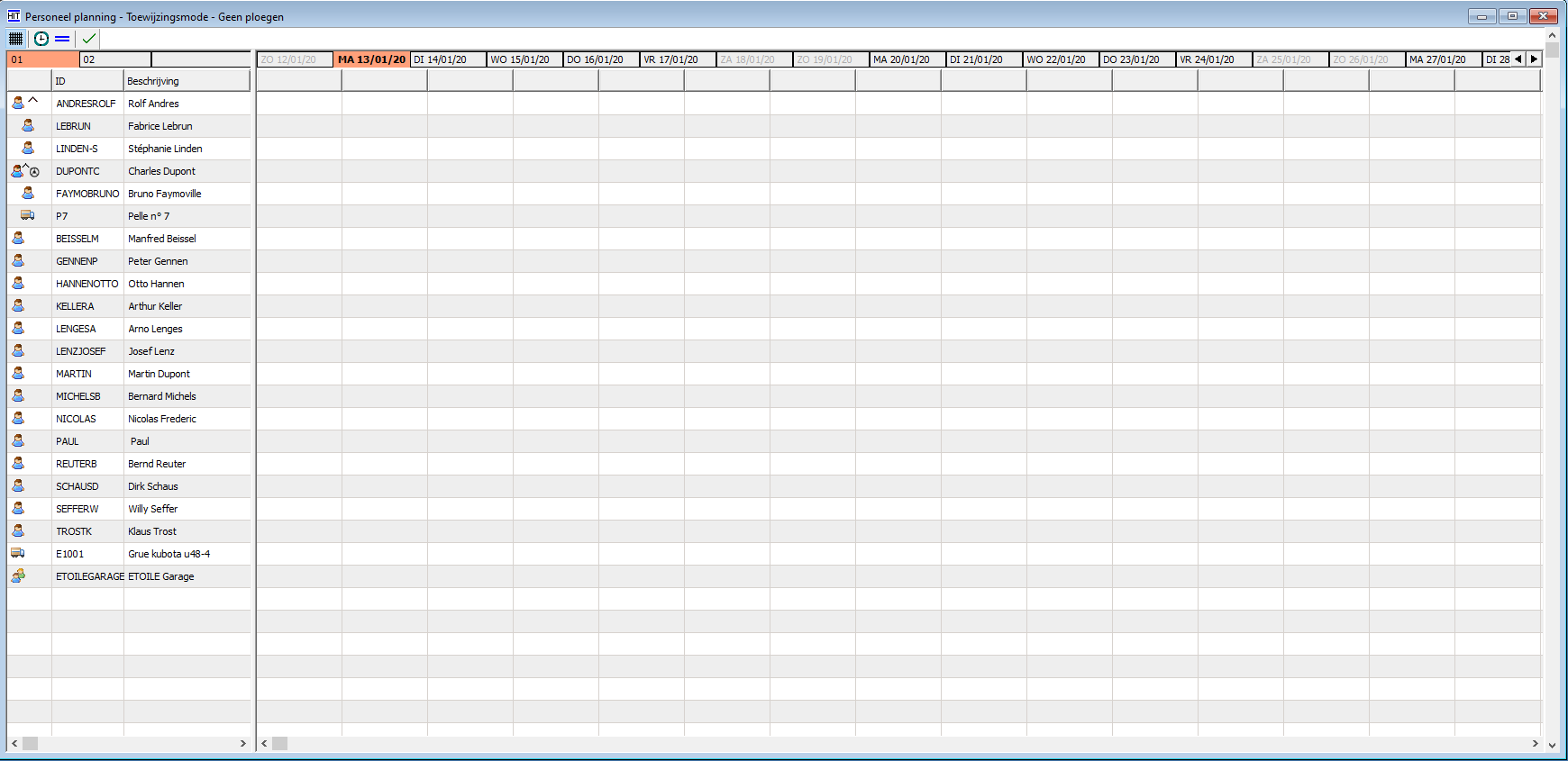Open the VR 17/01/20 date tab
1568x761 pixels.
(x=677, y=59)
